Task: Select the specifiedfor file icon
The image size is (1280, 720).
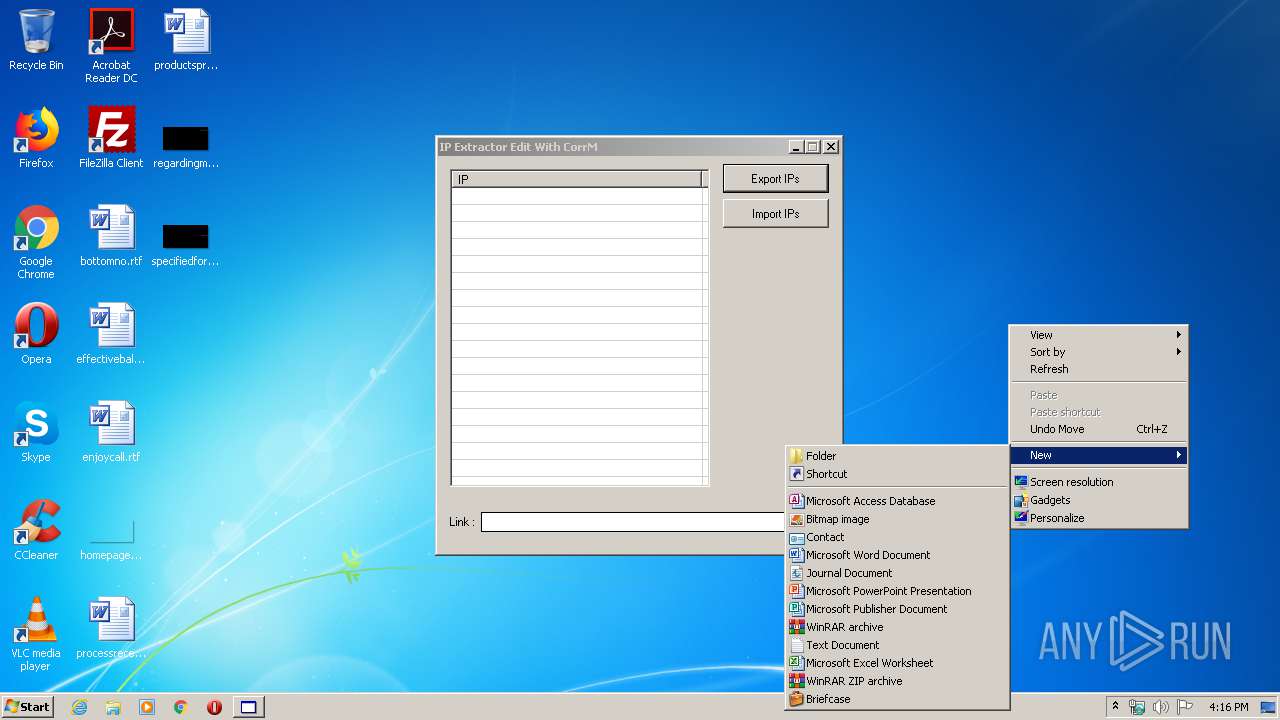Action: [186, 244]
